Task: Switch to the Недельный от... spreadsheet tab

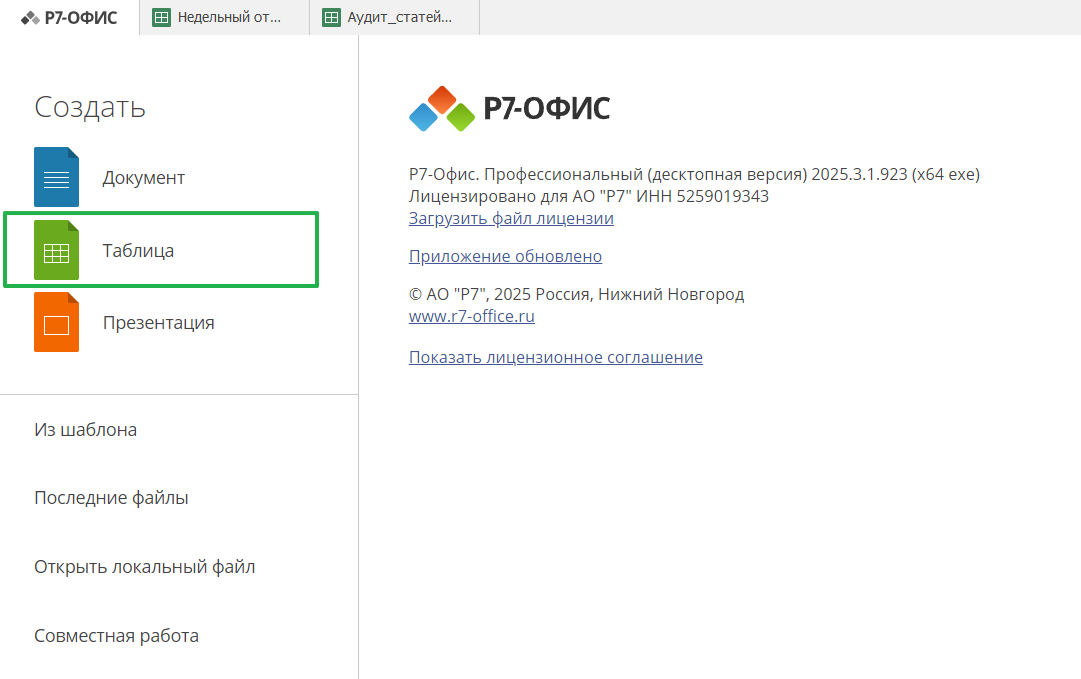Action: coord(224,17)
